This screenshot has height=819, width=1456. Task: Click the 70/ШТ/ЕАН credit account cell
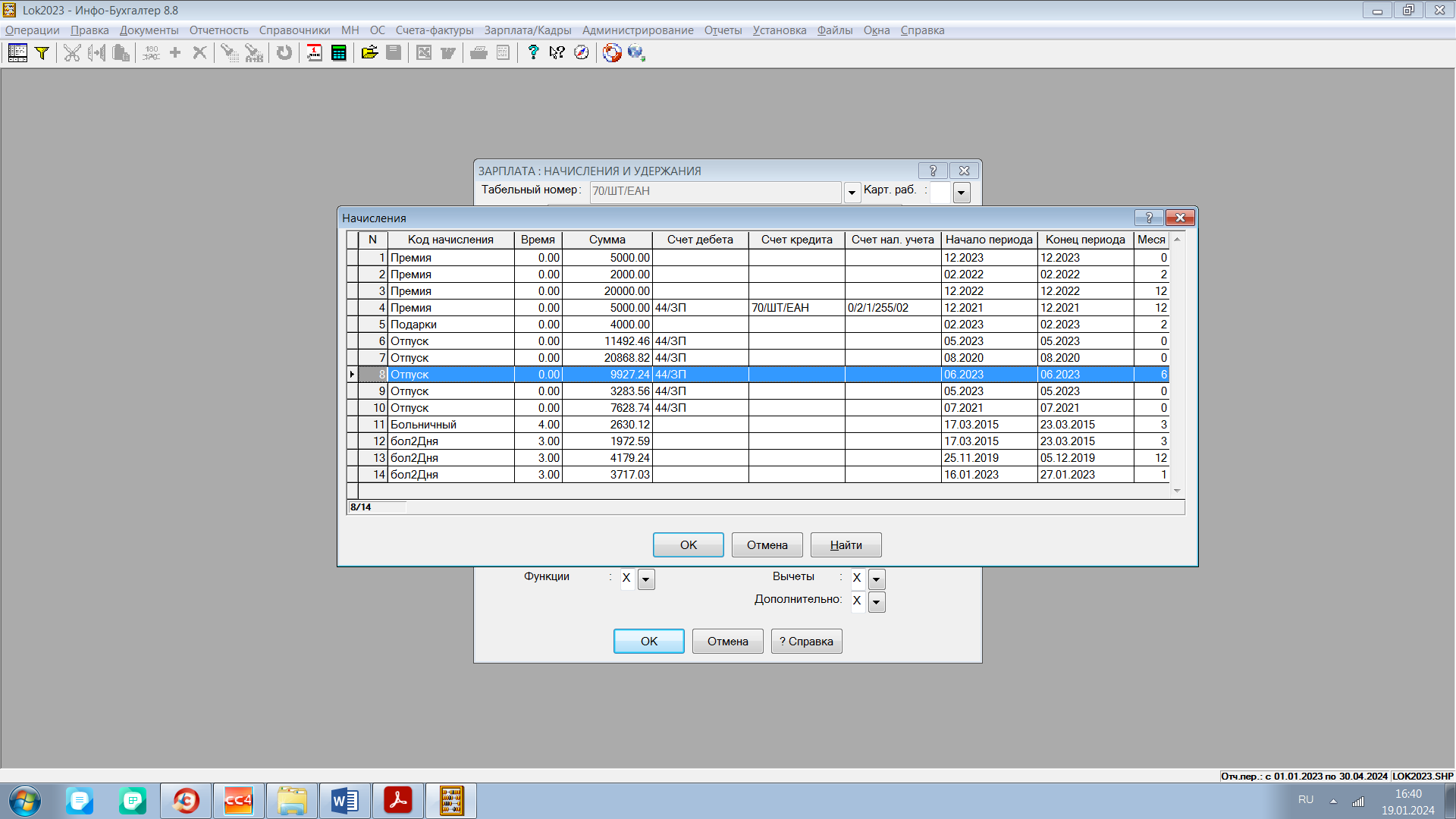click(797, 308)
